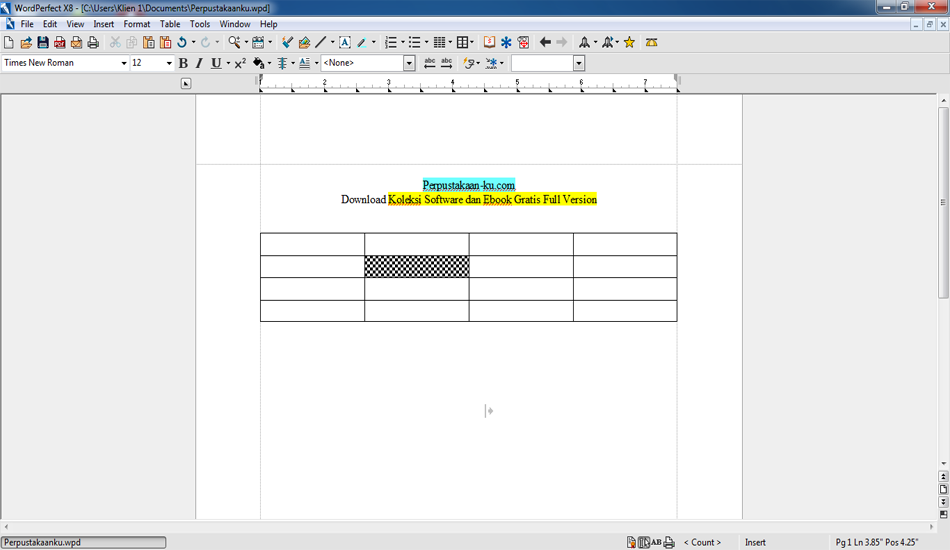Click the highlight marker tool
950x550 pixels.
coord(362,42)
